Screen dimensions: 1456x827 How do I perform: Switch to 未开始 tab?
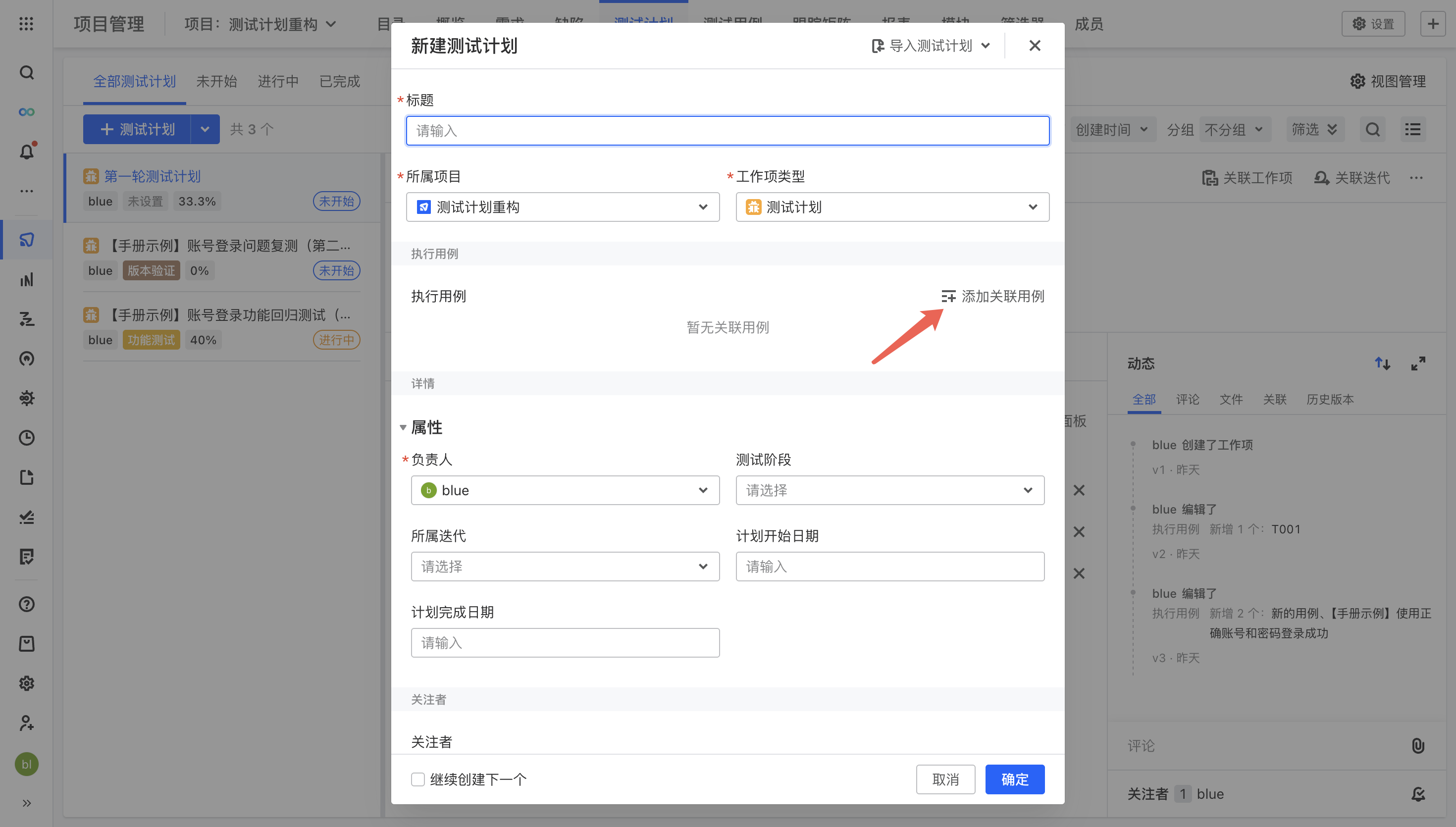216,81
